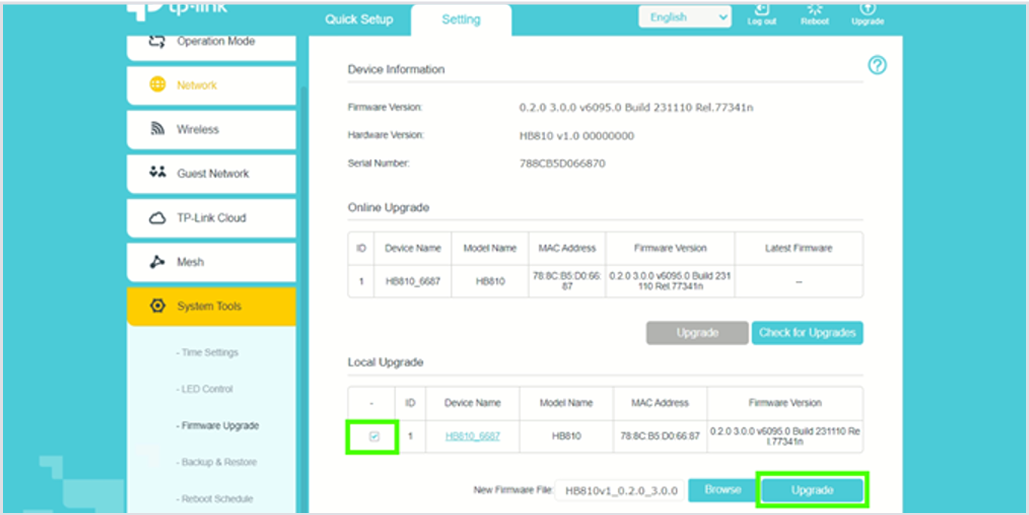Select Firmware Upgrade submenu
The height and width of the screenshot is (515, 1029).
coord(217,426)
